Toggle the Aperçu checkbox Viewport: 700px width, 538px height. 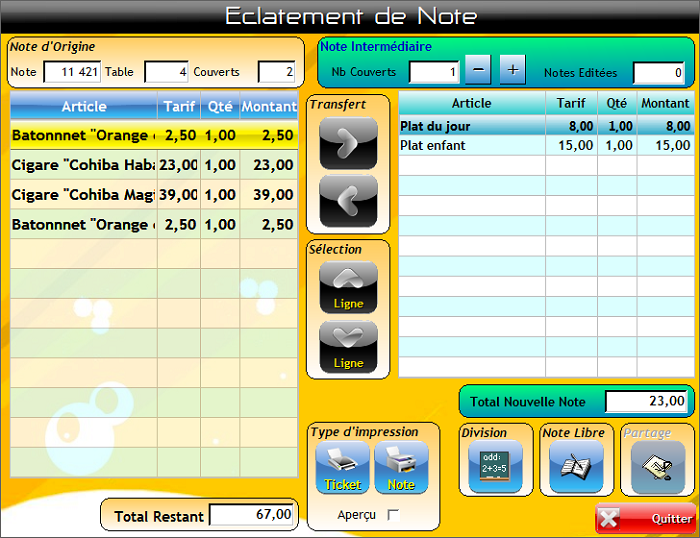pyautogui.click(x=393, y=515)
